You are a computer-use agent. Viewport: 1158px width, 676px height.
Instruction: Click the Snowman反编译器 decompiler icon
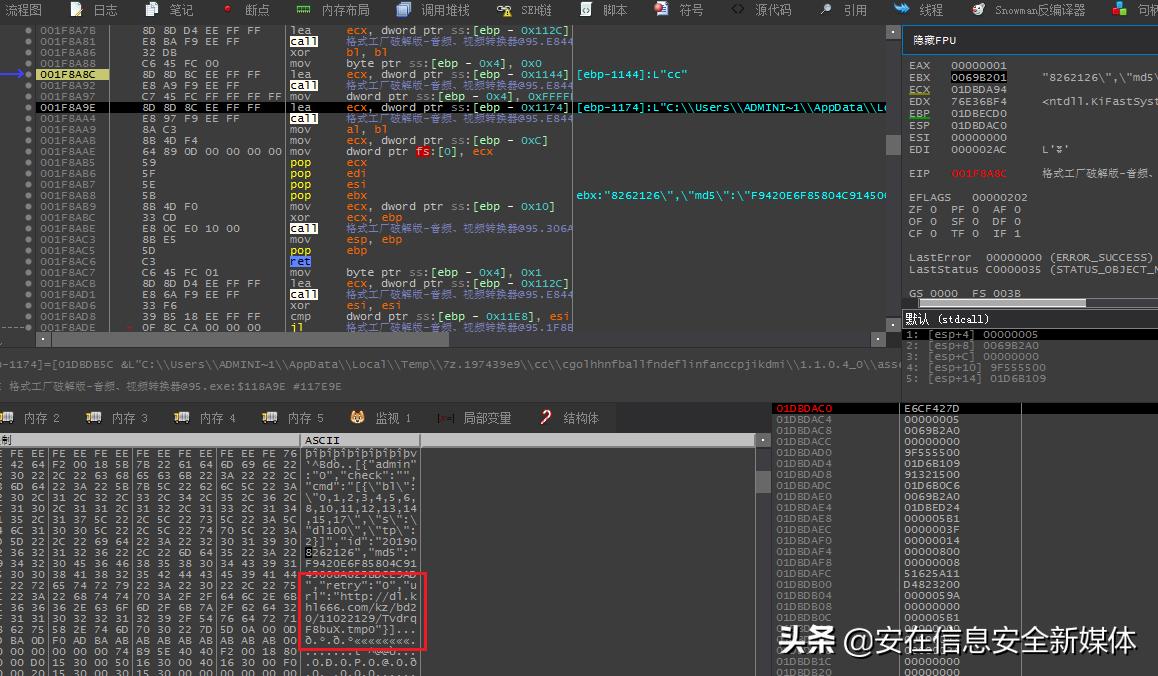coord(977,9)
